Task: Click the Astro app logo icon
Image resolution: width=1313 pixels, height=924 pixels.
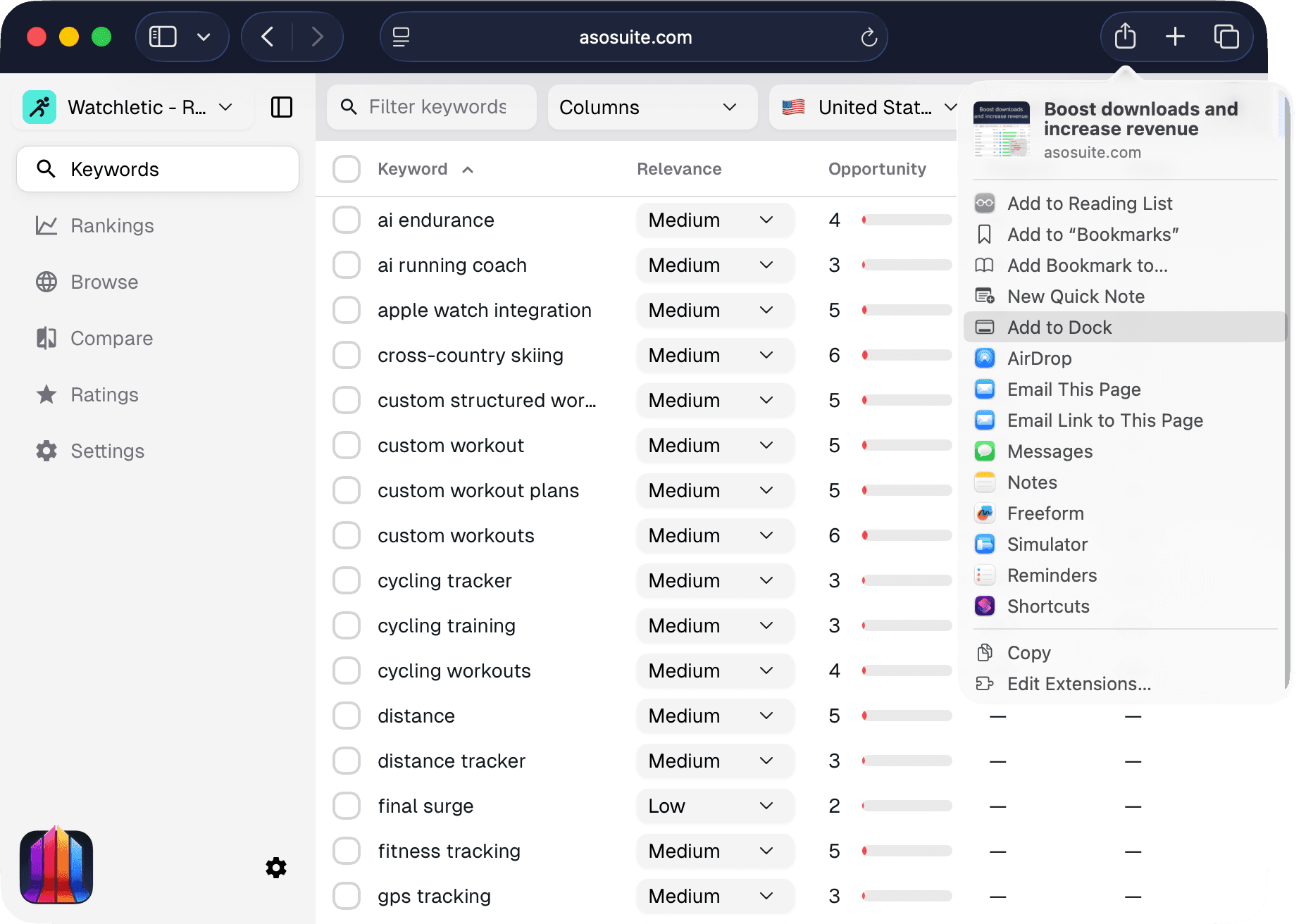Action: [x=56, y=866]
